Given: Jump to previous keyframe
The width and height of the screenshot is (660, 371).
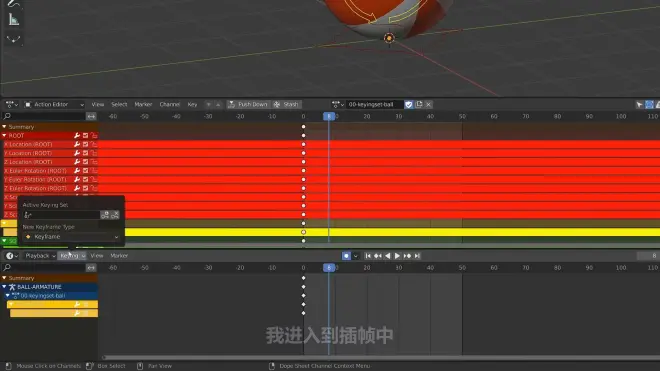Looking at the screenshot, I should 378,256.
